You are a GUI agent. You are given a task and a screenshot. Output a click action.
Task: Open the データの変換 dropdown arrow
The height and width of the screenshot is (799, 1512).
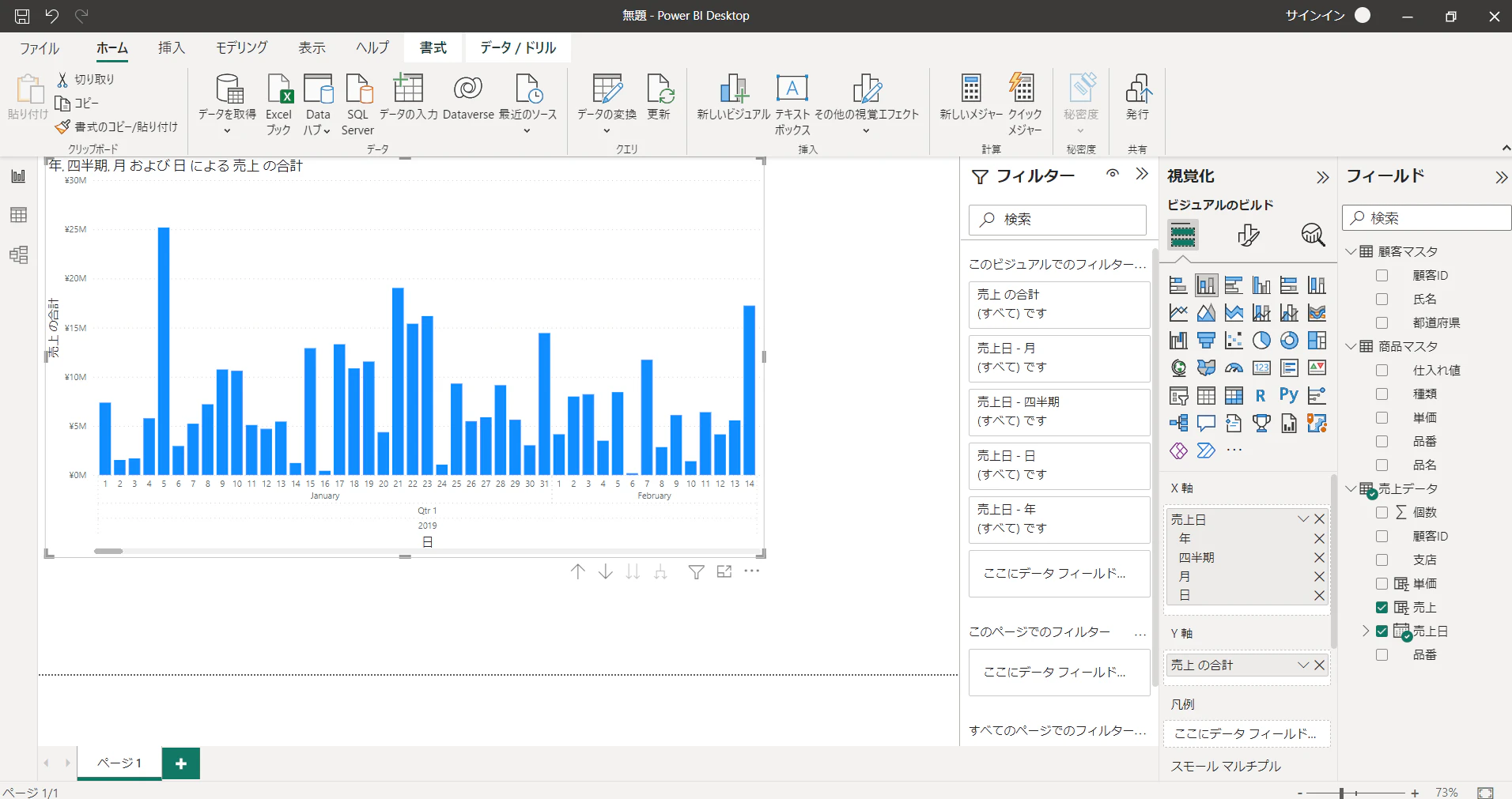[607, 131]
